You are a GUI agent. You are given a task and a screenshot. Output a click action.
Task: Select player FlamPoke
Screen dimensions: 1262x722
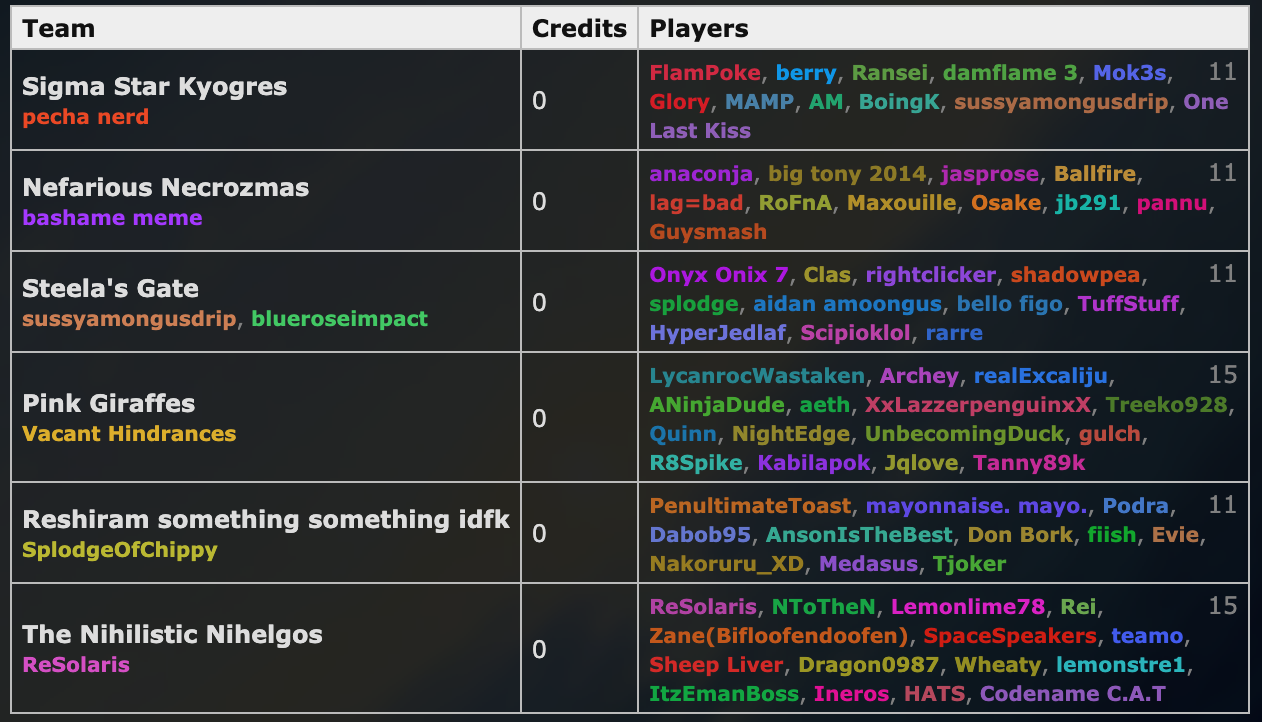click(705, 73)
